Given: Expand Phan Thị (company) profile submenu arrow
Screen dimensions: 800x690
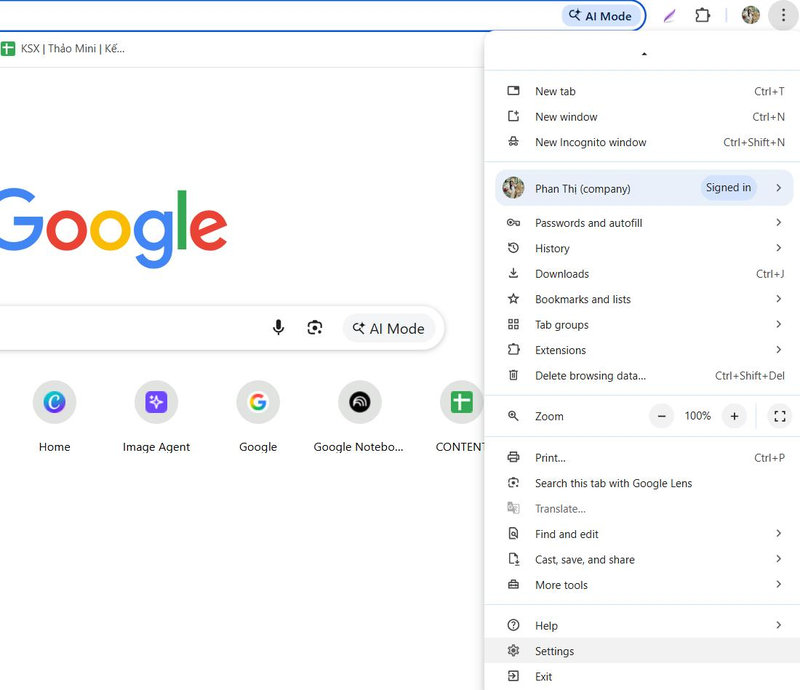Looking at the screenshot, I should click(779, 188).
